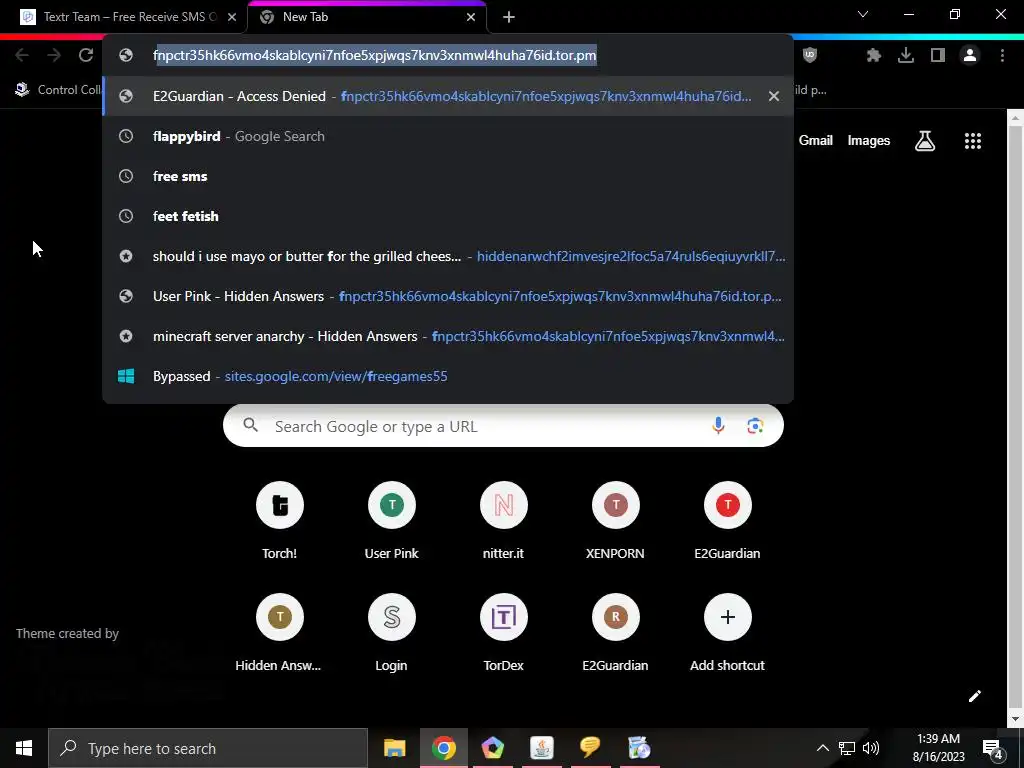The width and height of the screenshot is (1024, 768).
Task: Open Google Lens image search icon
Action: point(755,426)
